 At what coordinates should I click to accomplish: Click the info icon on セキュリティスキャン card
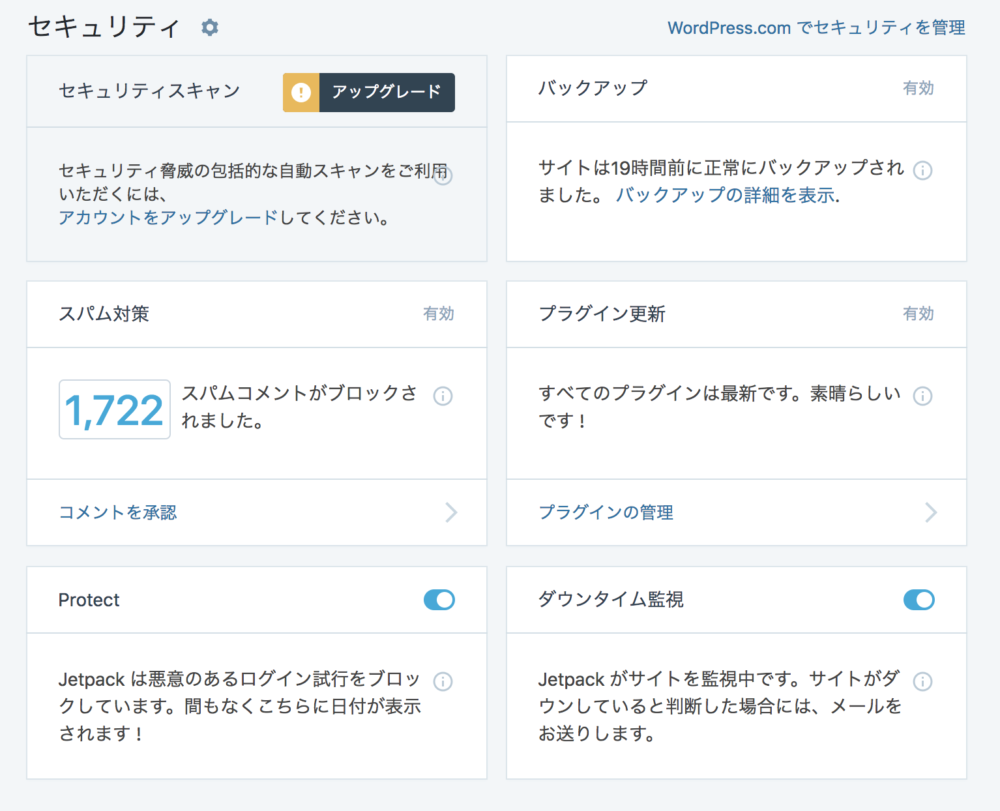[x=443, y=175]
